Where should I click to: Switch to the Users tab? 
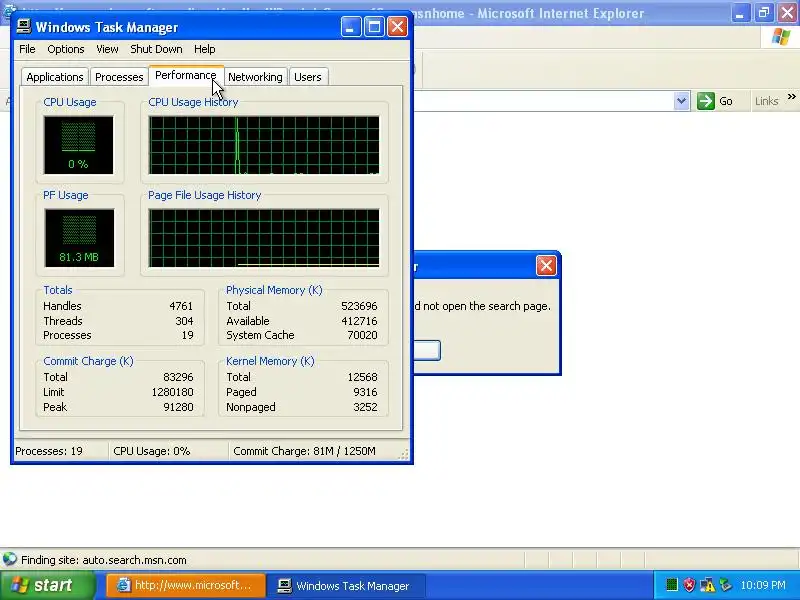(x=308, y=77)
